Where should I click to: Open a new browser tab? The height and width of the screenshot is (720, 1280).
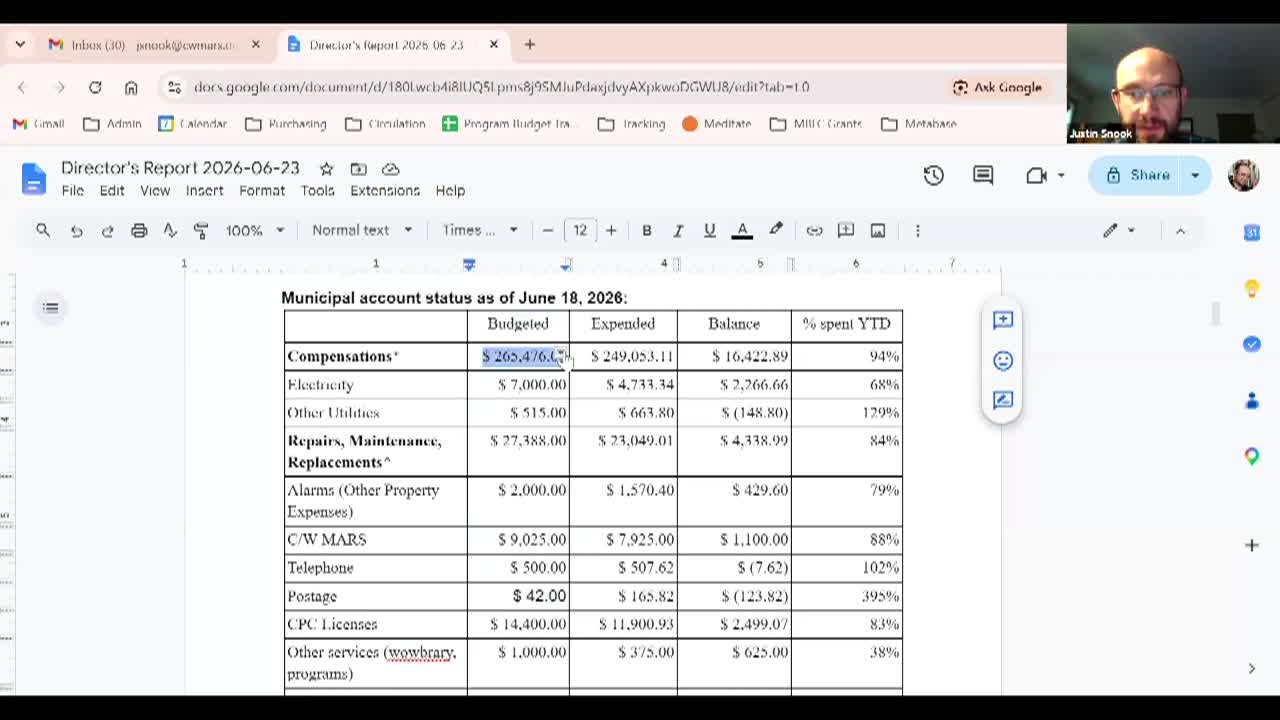(530, 45)
